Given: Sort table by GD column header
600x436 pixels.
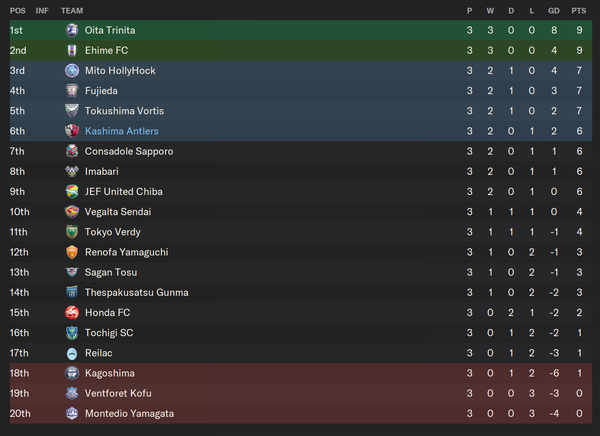Looking at the screenshot, I should (x=553, y=10).
